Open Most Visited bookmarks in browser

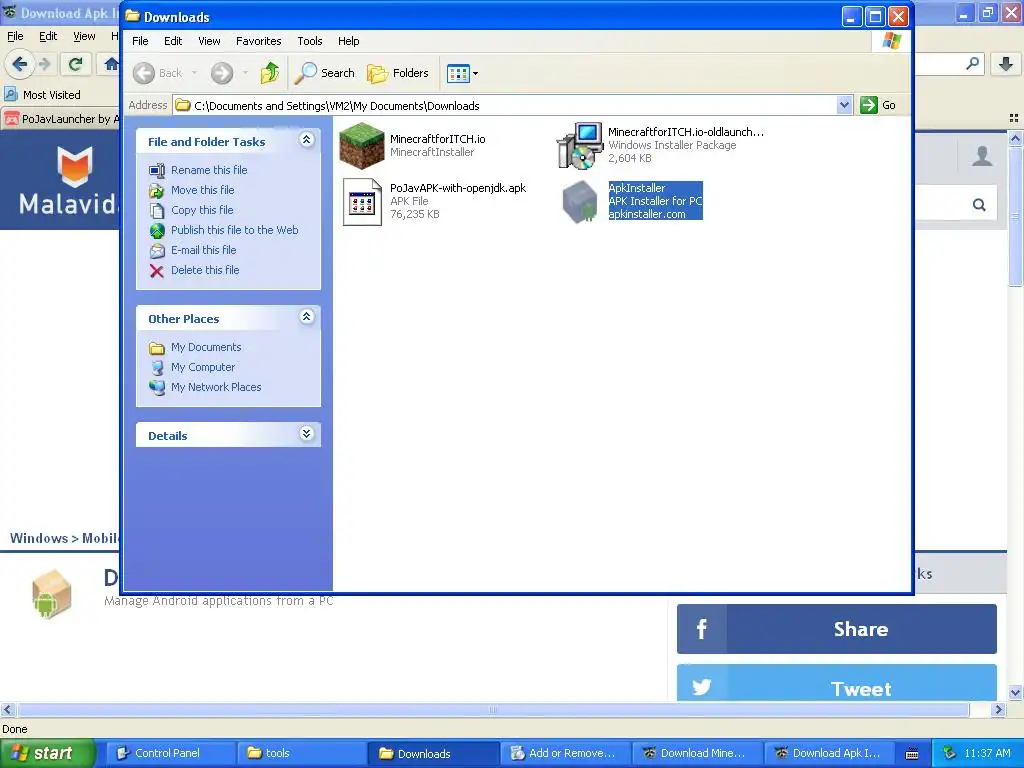[43, 95]
